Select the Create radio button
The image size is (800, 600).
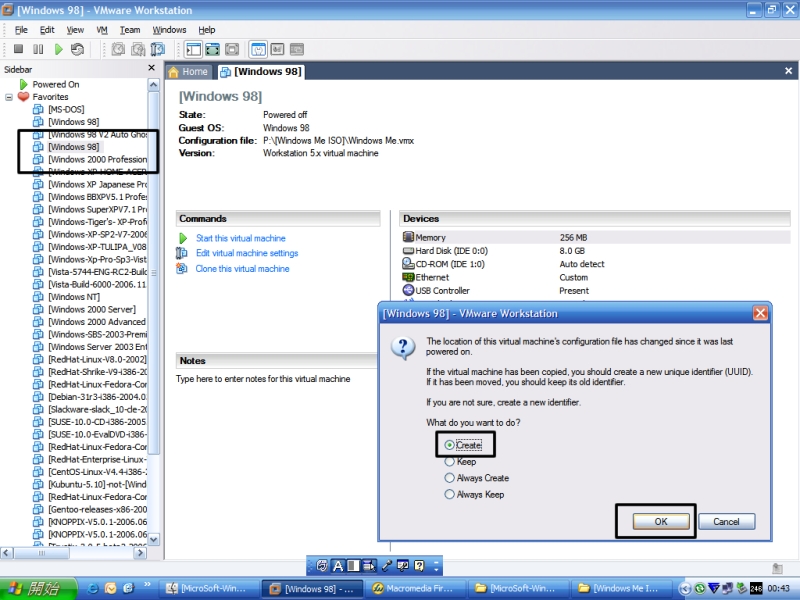point(449,445)
